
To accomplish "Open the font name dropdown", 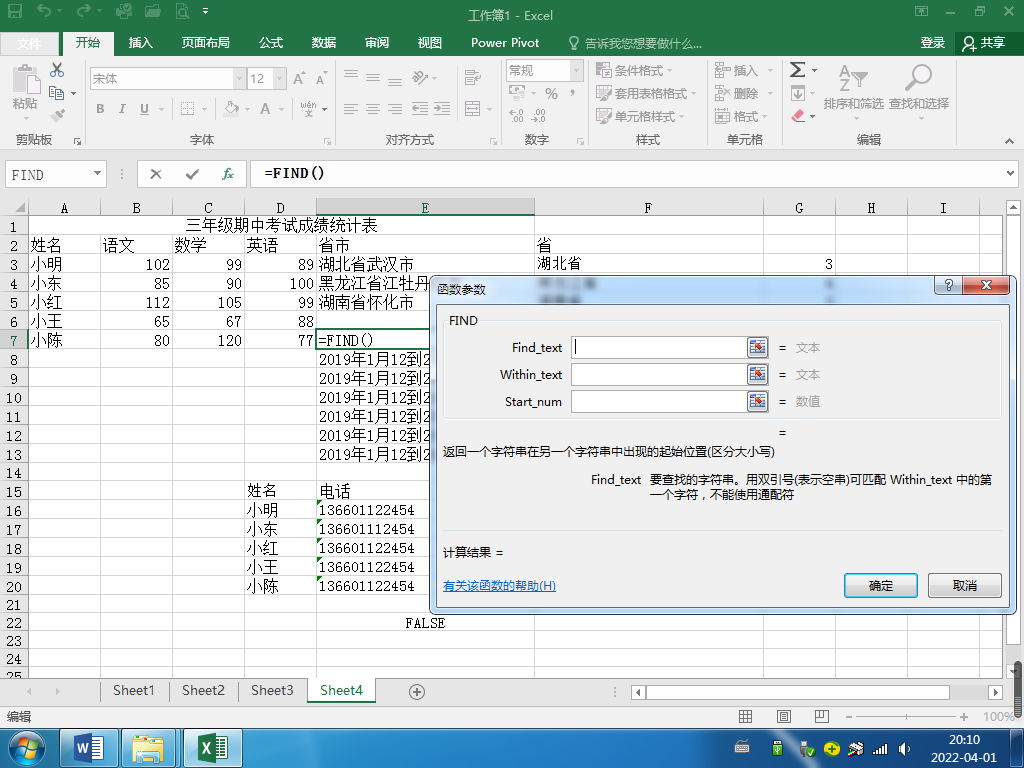I will click(239, 79).
